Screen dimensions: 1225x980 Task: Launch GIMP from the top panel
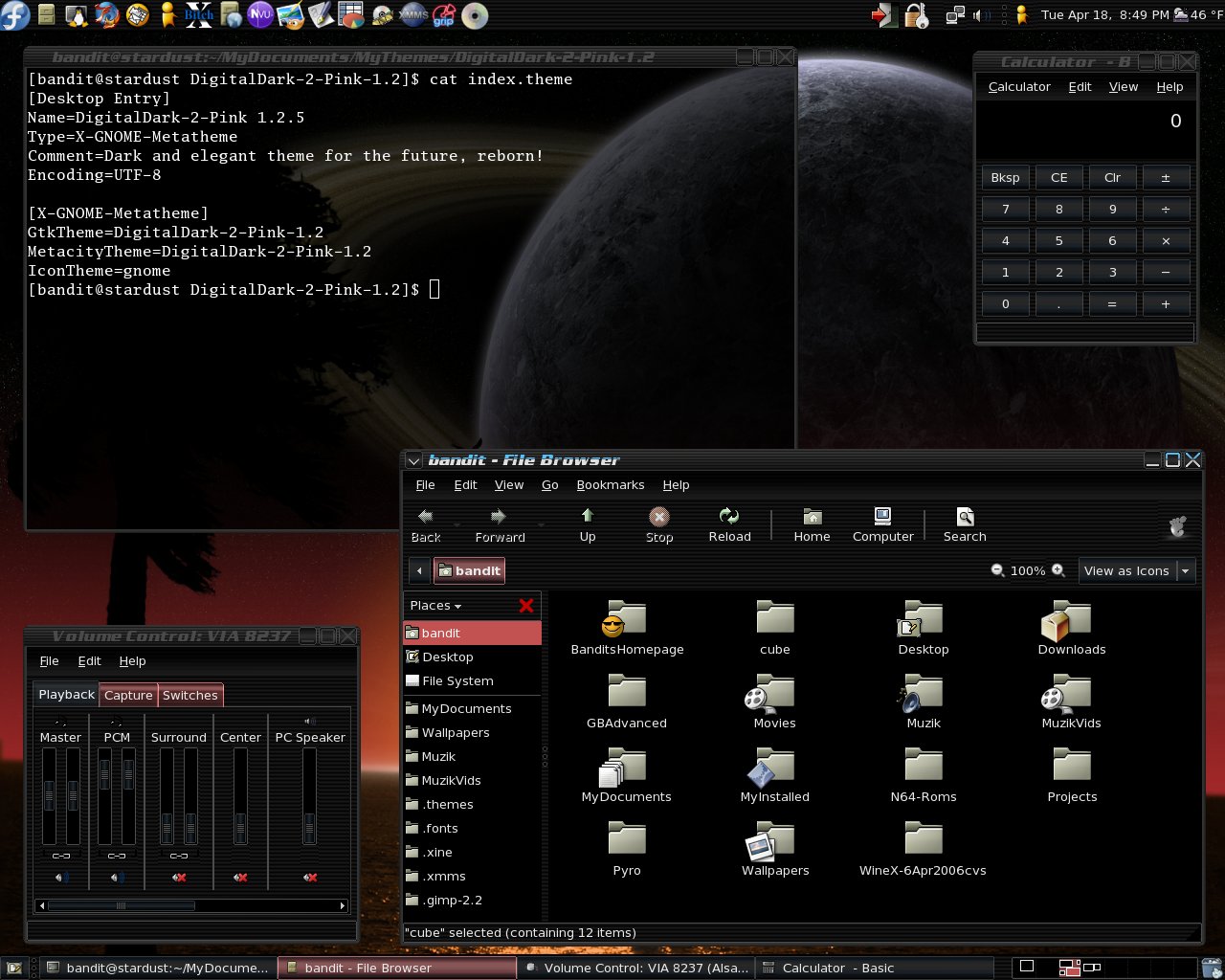click(x=290, y=16)
